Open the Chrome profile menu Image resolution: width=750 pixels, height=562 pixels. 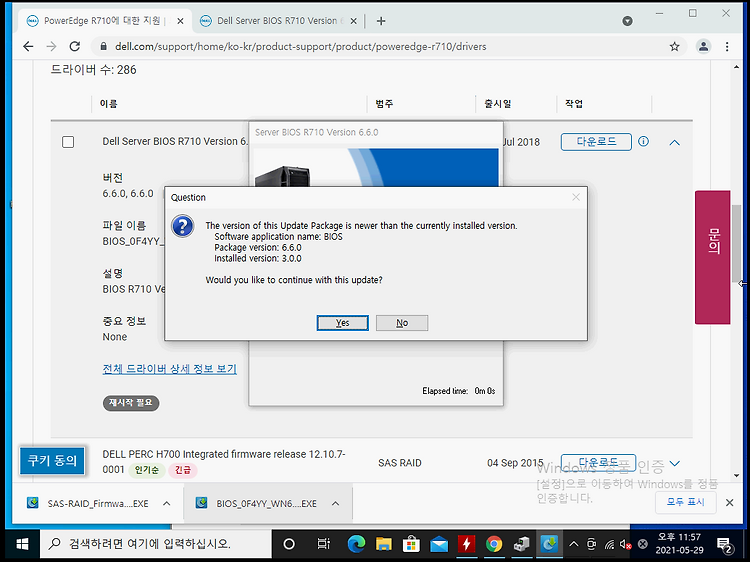(x=704, y=46)
